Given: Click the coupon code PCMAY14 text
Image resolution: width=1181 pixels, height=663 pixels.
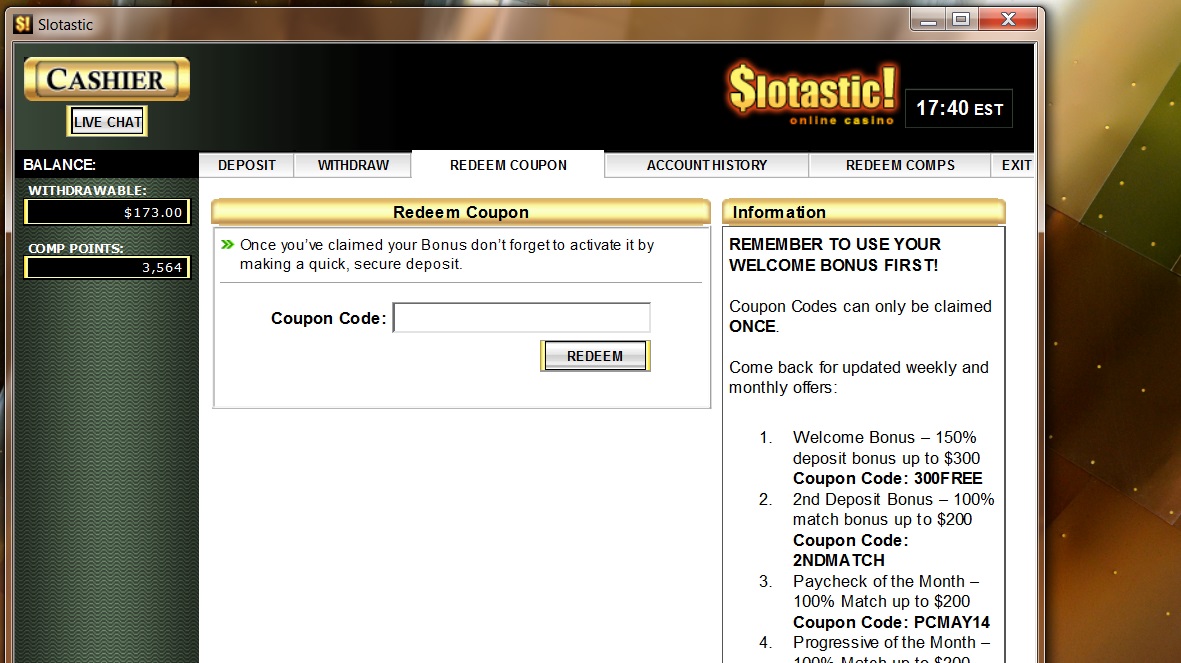Looking at the screenshot, I should pyautogui.click(x=952, y=622).
